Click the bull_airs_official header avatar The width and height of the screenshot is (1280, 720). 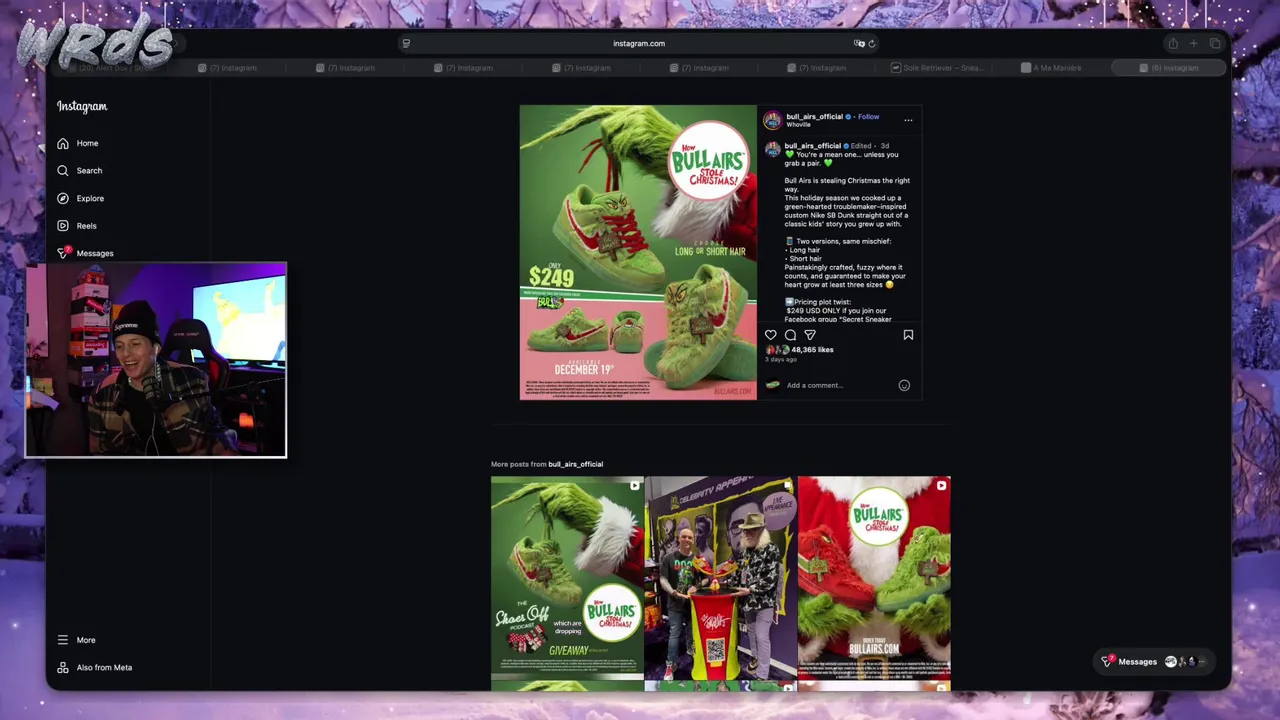coord(772,120)
